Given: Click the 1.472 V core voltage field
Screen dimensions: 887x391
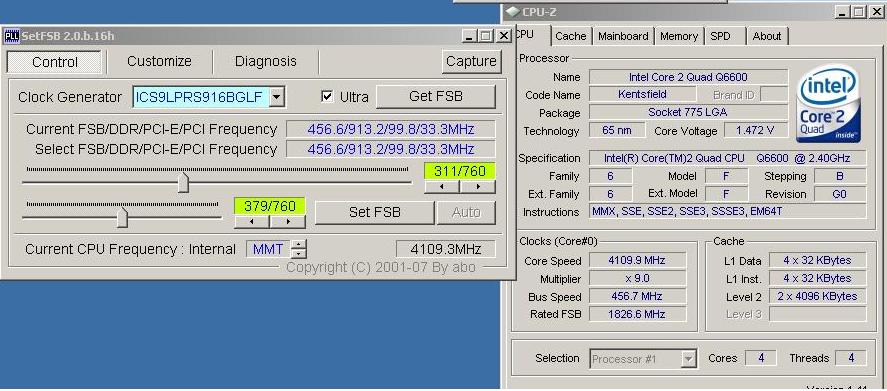Looking at the screenshot, I should (756, 130).
